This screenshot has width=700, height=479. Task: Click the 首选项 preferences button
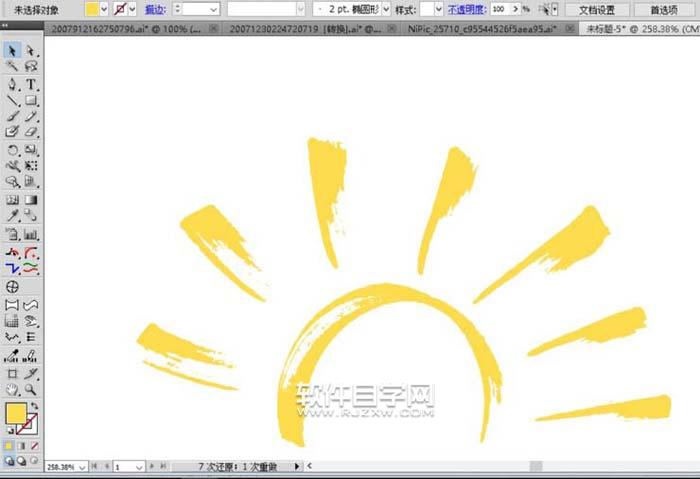coord(665,9)
